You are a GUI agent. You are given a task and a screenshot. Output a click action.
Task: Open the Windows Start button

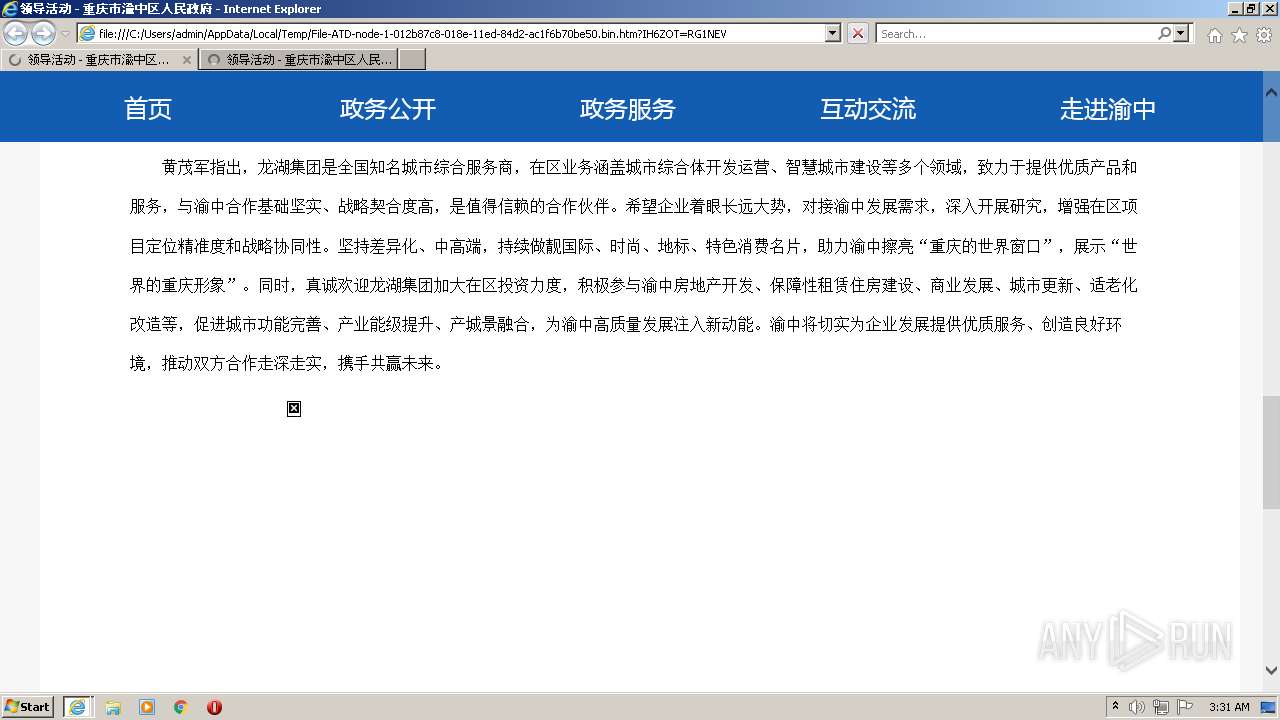coord(28,706)
